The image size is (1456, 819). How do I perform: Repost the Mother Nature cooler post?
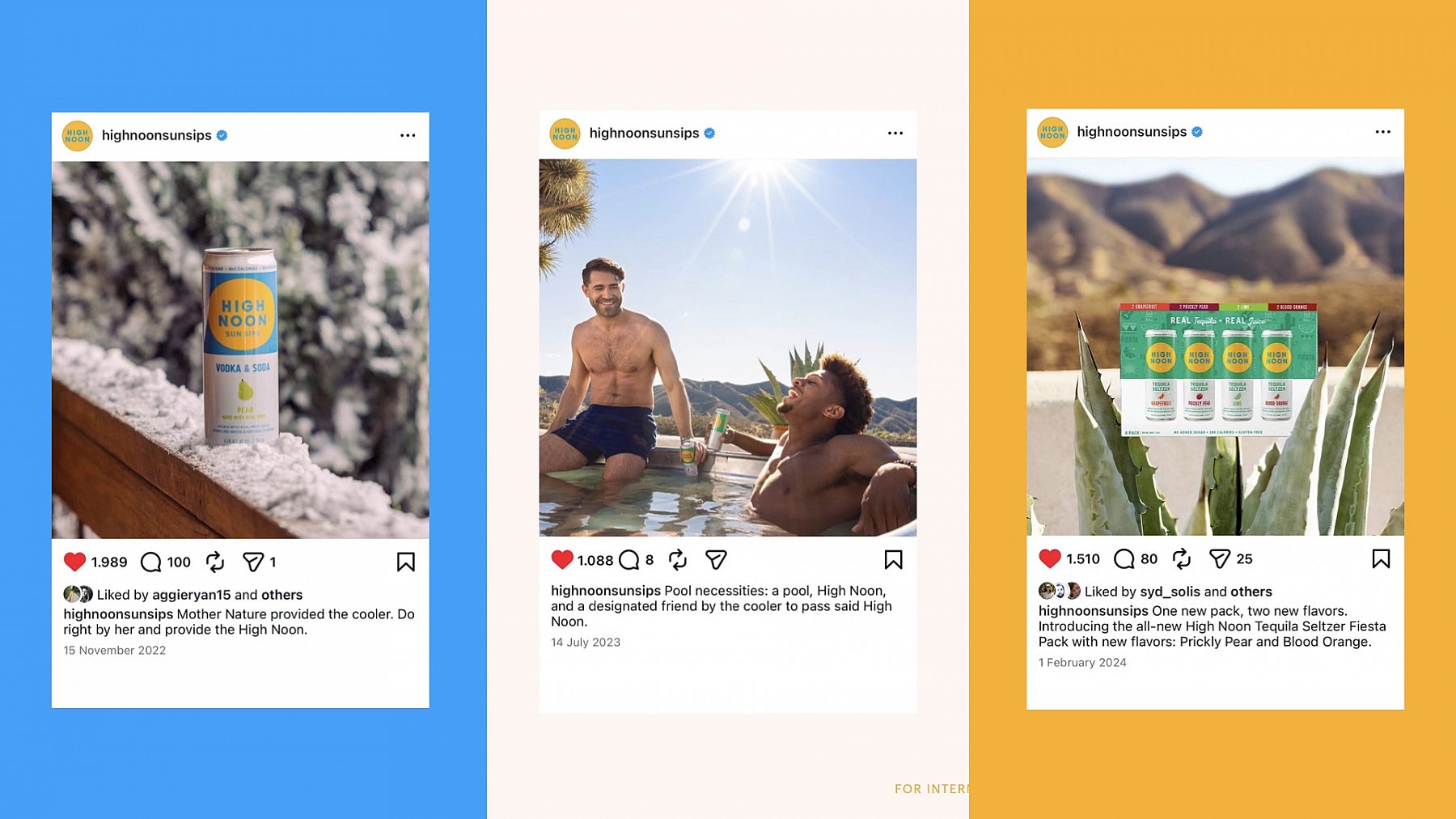coord(215,562)
